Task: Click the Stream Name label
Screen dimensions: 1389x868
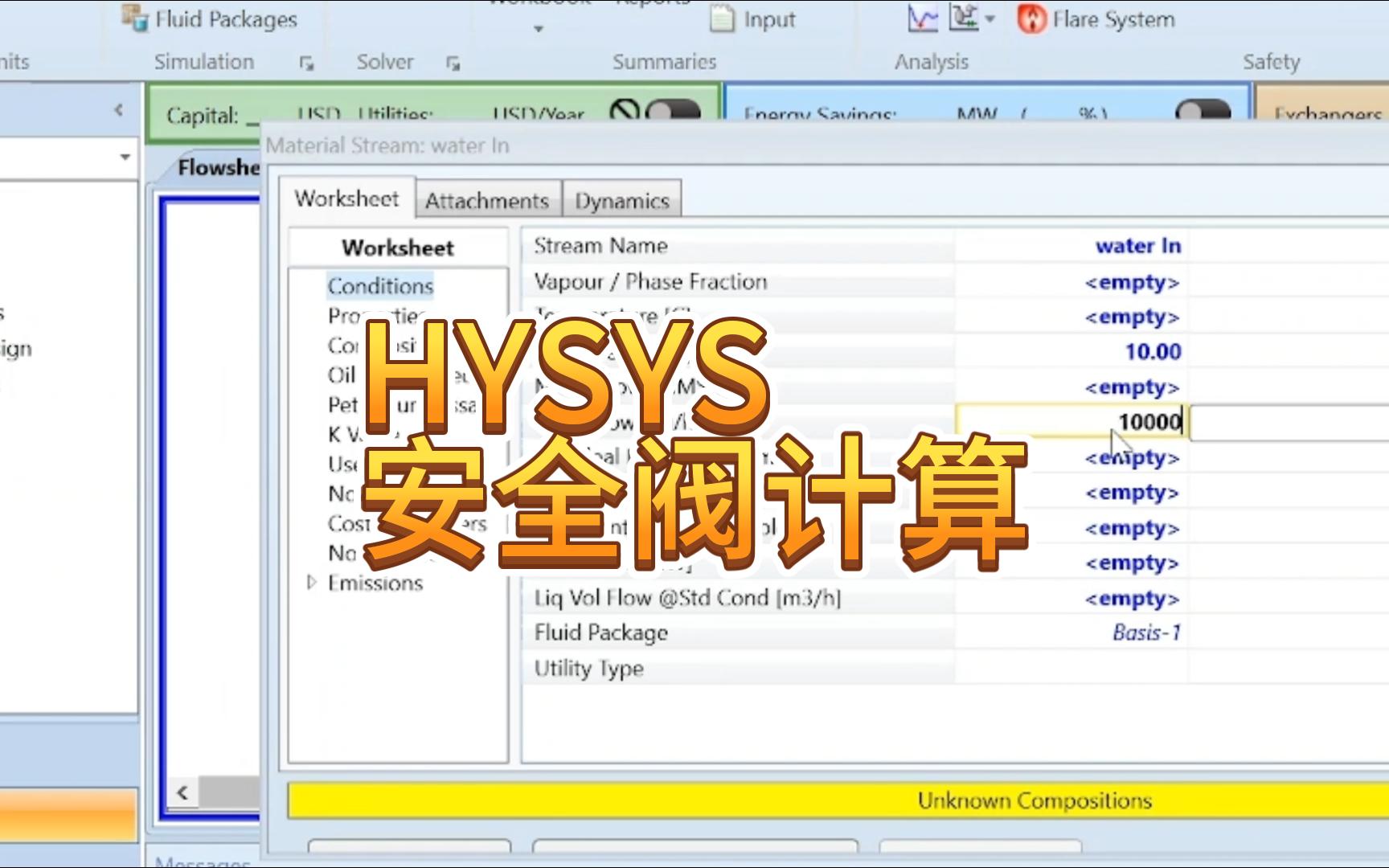Action: 600,246
